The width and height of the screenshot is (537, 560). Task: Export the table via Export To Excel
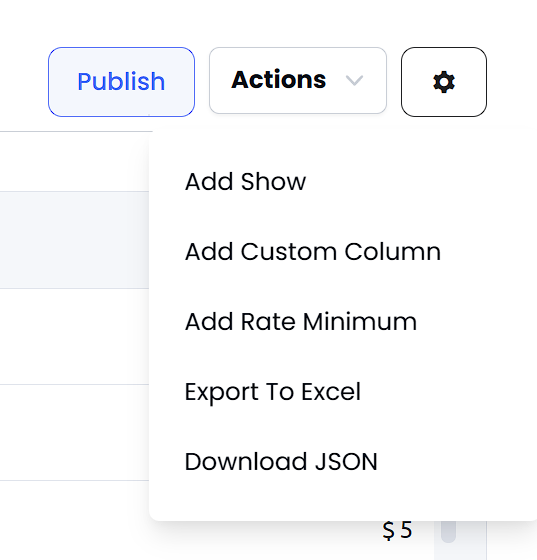coord(273,392)
